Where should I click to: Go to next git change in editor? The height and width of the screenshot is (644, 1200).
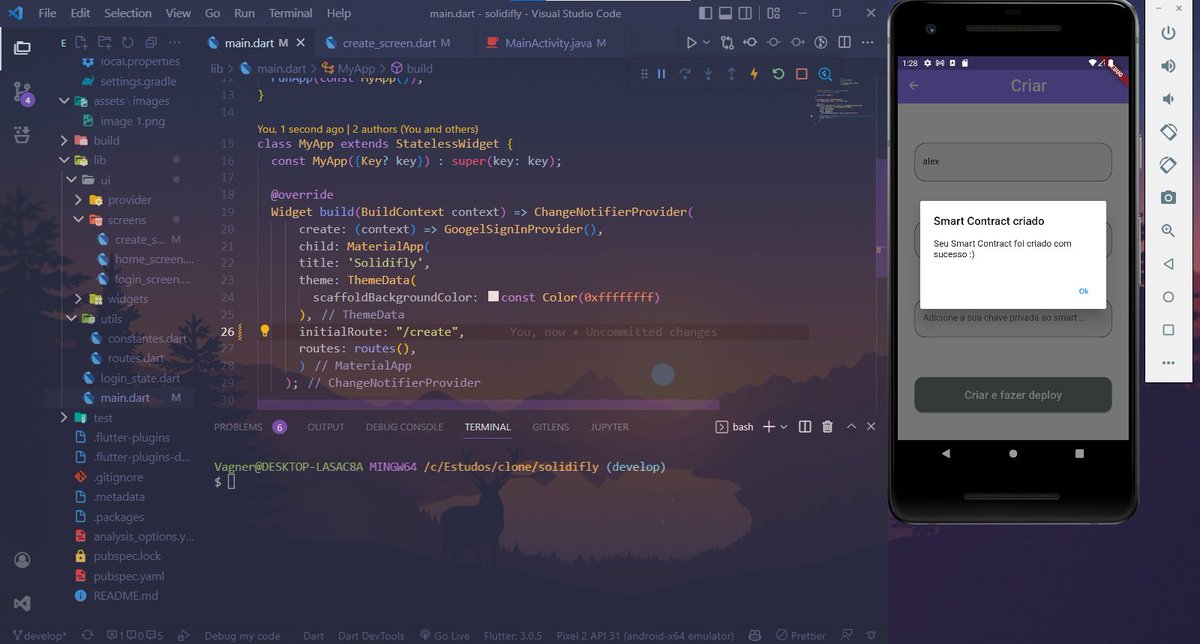pos(797,43)
